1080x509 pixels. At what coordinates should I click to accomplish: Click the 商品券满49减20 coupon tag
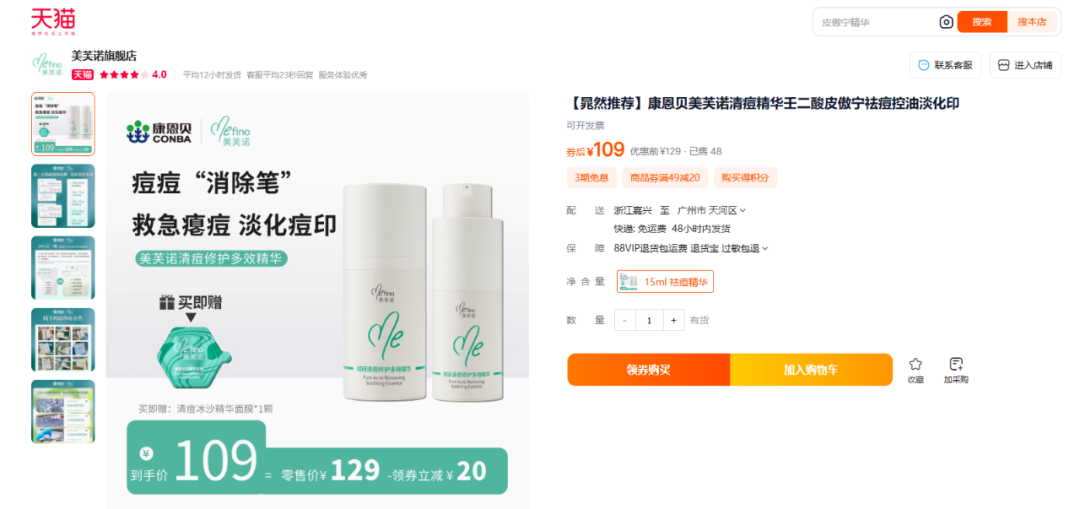click(x=665, y=178)
